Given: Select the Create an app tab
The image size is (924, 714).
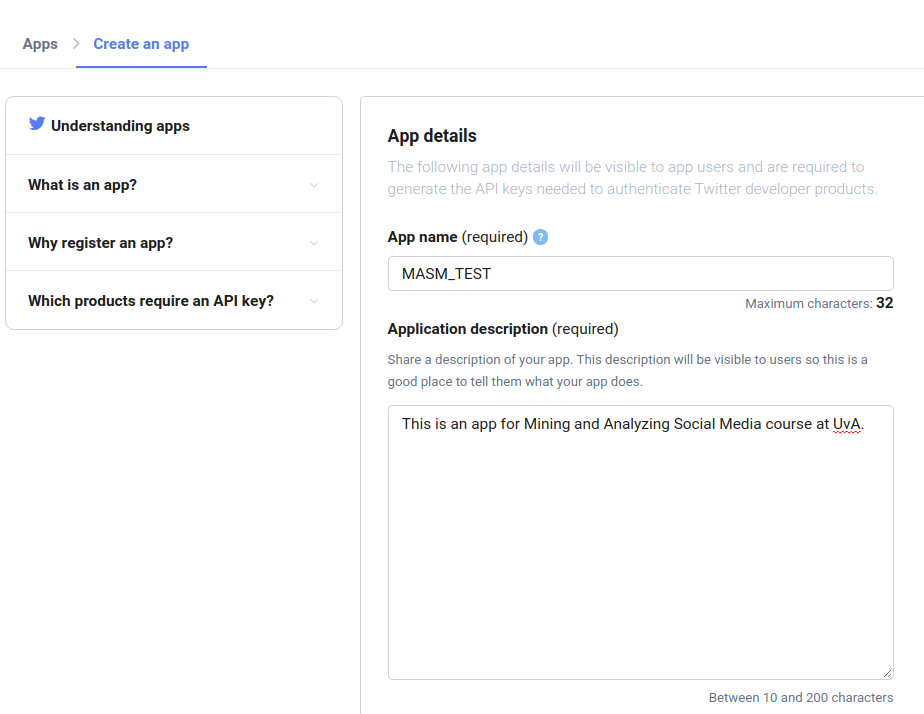Looking at the screenshot, I should (141, 44).
